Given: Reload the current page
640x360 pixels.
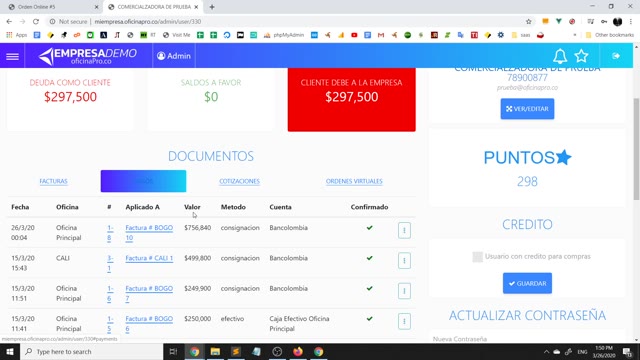Looking at the screenshot, I should click(36, 21).
